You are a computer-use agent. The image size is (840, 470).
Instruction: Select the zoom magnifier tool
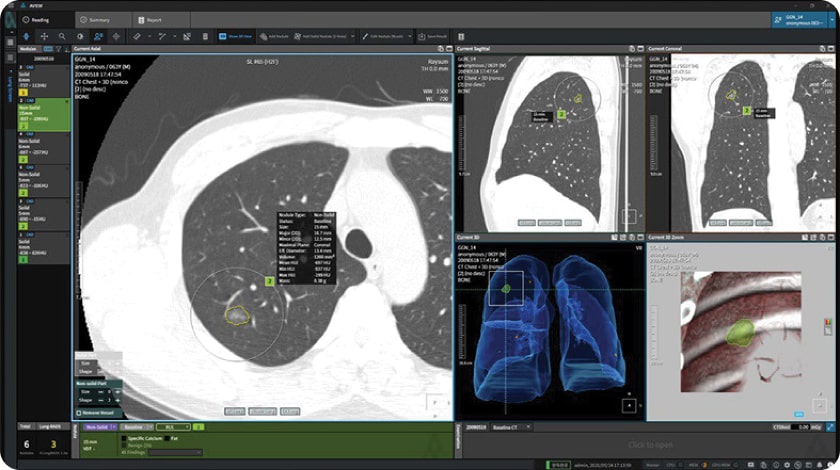[63, 36]
